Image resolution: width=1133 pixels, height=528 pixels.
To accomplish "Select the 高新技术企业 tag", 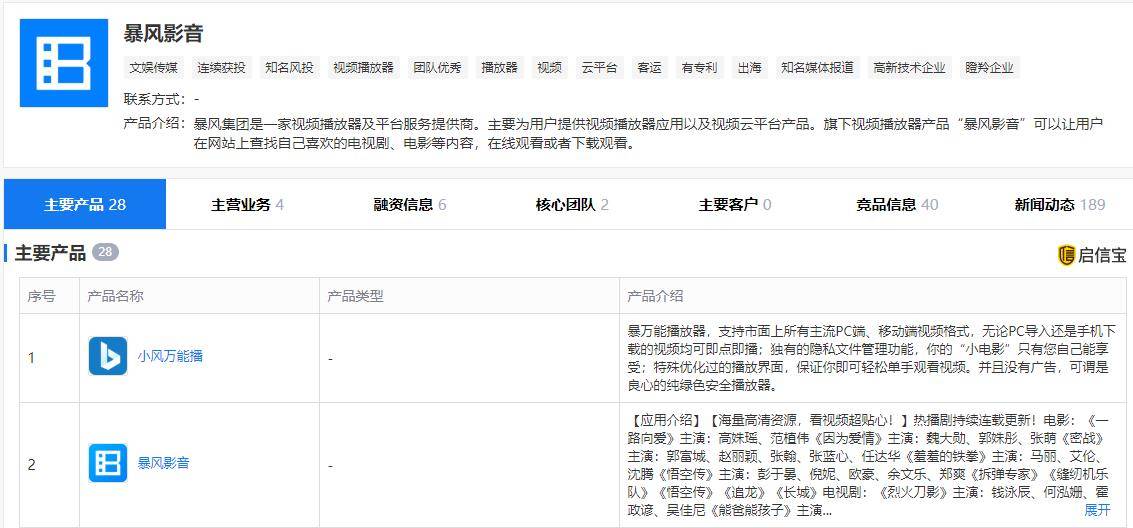I will tap(909, 68).
